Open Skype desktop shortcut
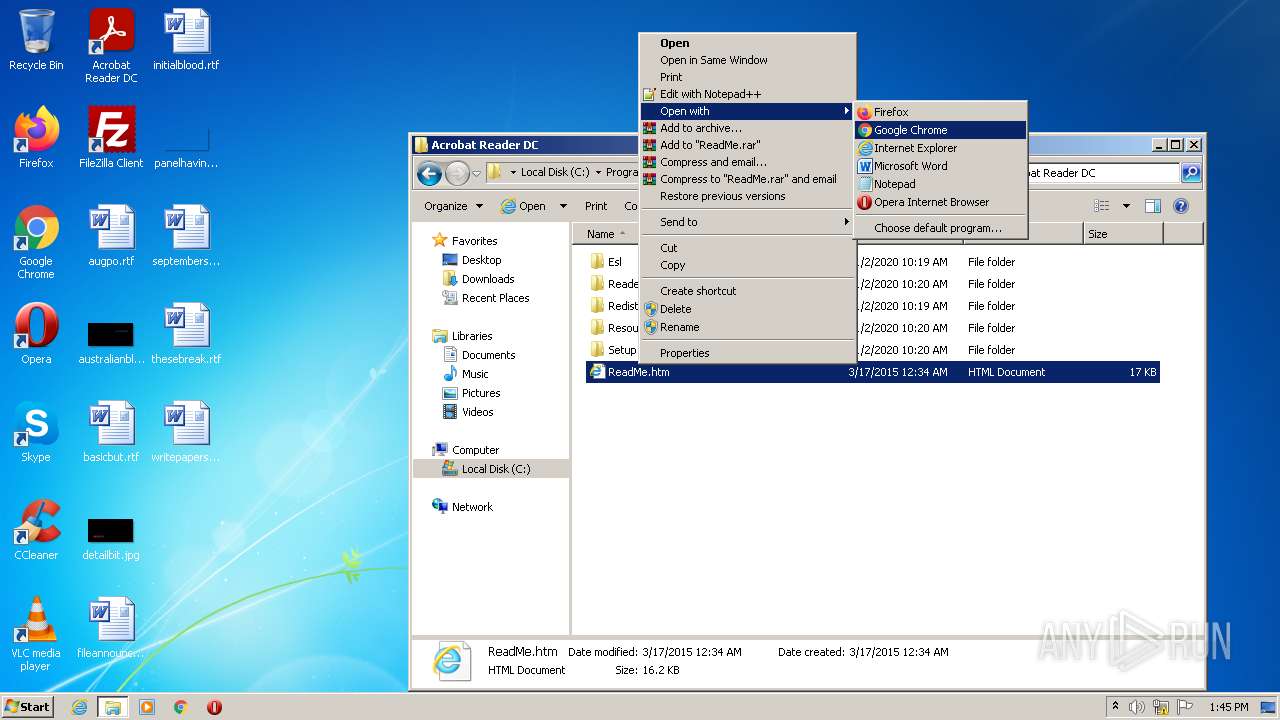Image resolution: width=1280 pixels, height=720 pixels. (x=36, y=432)
